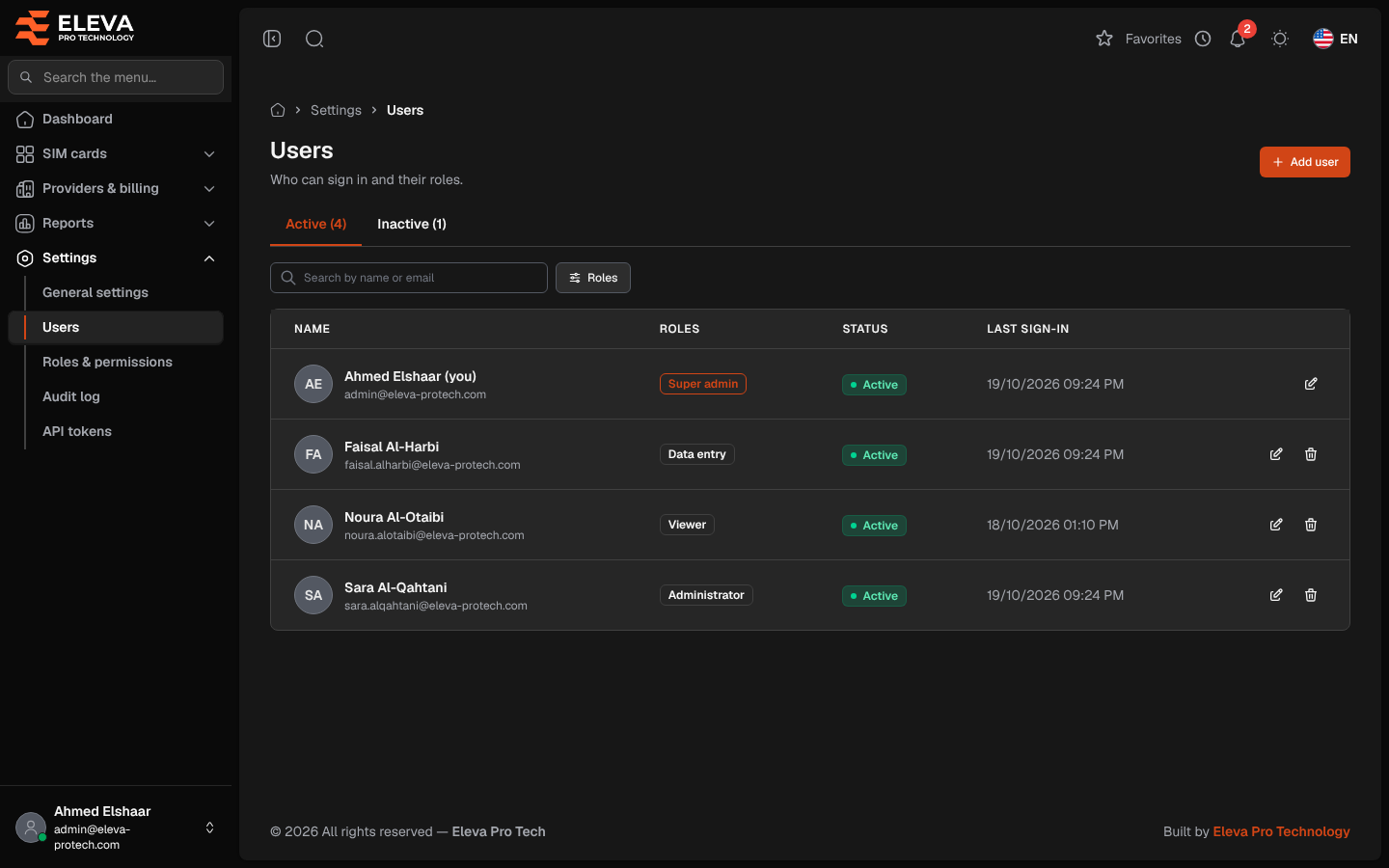This screenshot has width=1389, height=868.
Task: Click the home breadcrumb icon
Action: (278, 110)
